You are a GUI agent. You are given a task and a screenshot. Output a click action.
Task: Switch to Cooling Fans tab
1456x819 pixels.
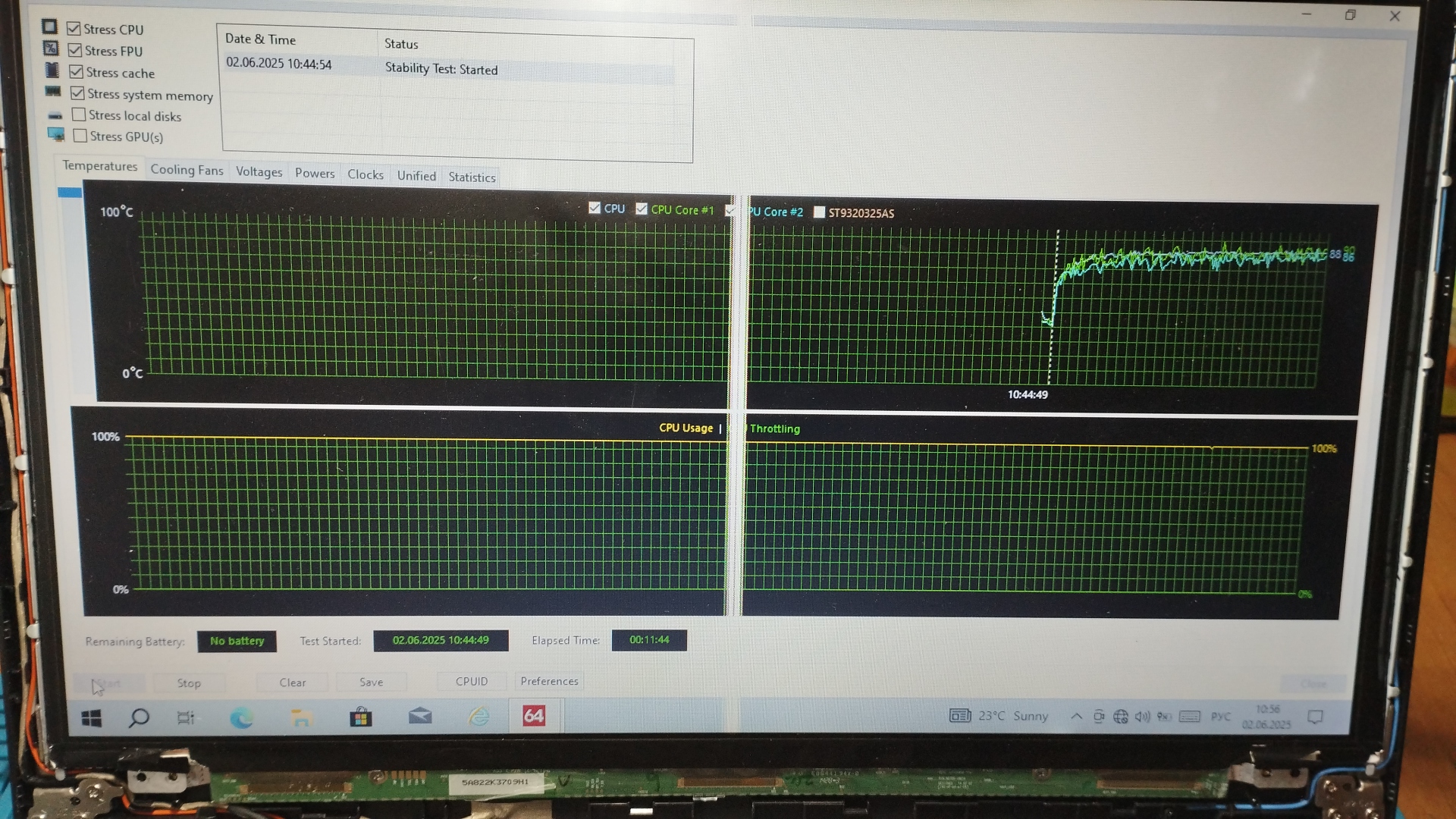[x=187, y=170]
